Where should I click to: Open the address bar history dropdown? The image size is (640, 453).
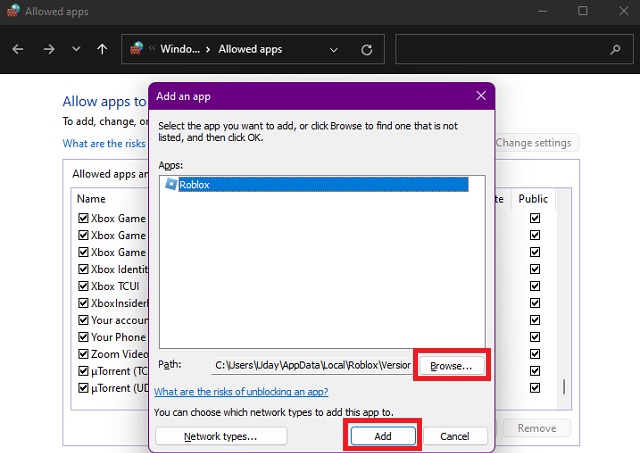pyautogui.click(x=333, y=50)
